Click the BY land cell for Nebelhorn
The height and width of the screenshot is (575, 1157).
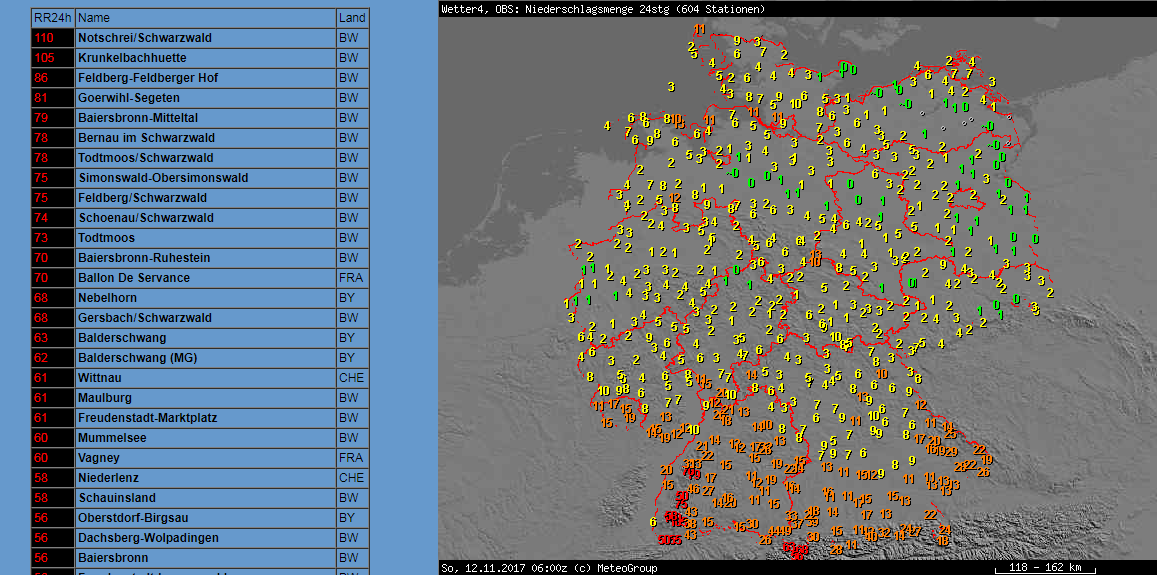353,297
